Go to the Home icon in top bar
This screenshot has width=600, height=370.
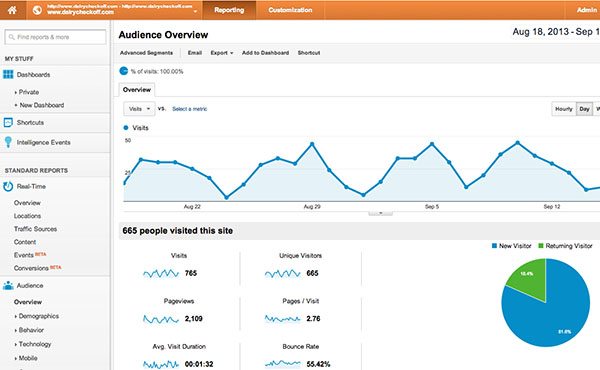point(12,10)
